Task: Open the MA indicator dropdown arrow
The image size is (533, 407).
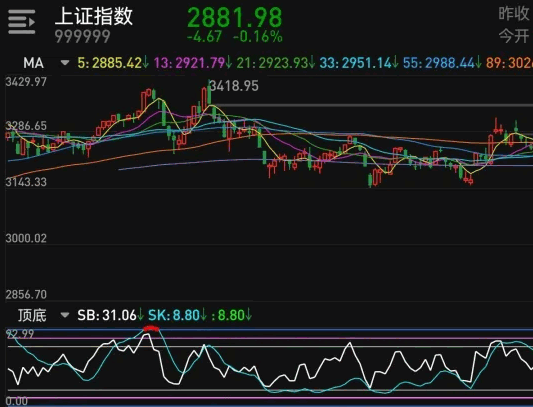Action: [x=65, y=63]
